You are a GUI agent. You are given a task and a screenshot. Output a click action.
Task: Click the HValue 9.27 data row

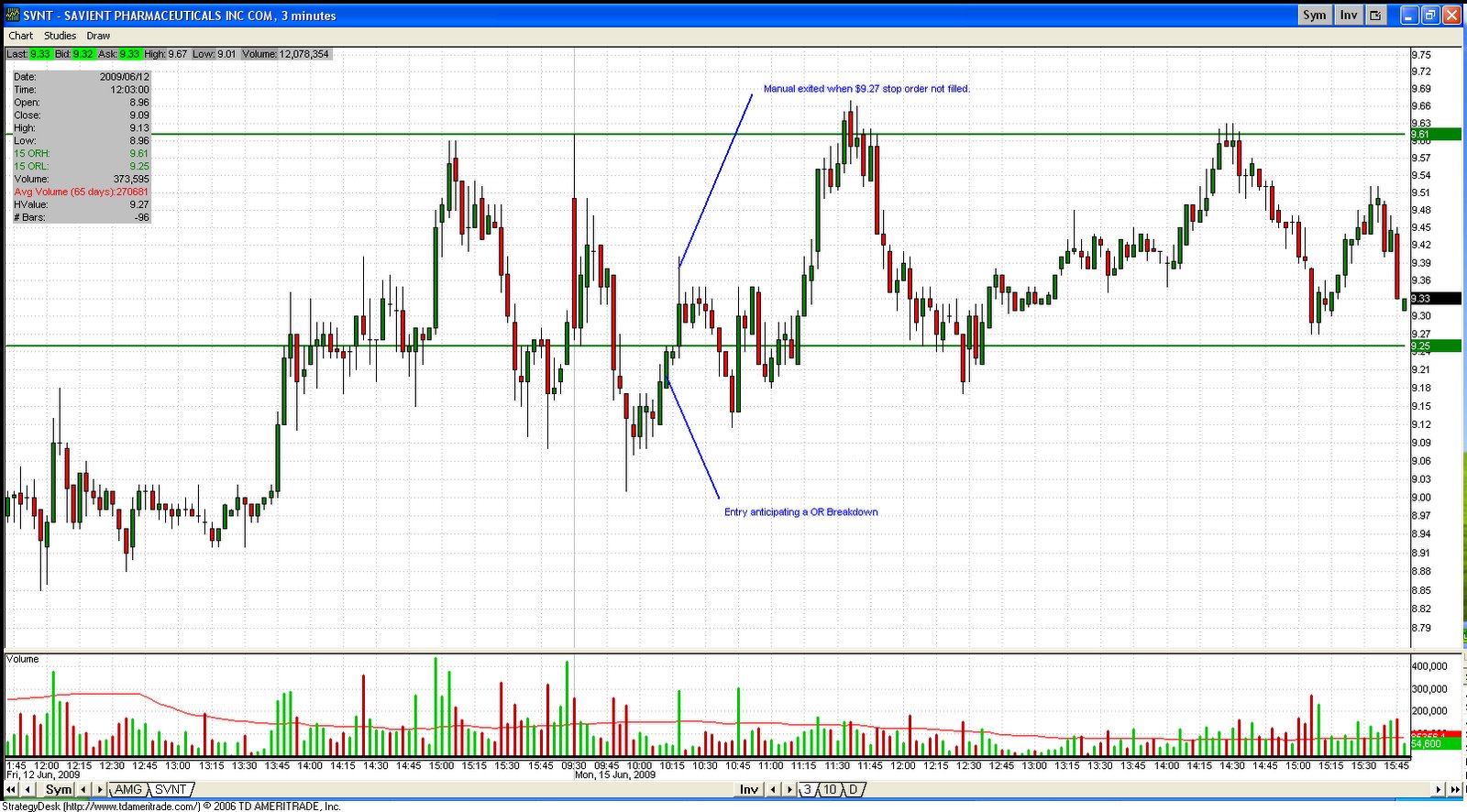point(82,204)
